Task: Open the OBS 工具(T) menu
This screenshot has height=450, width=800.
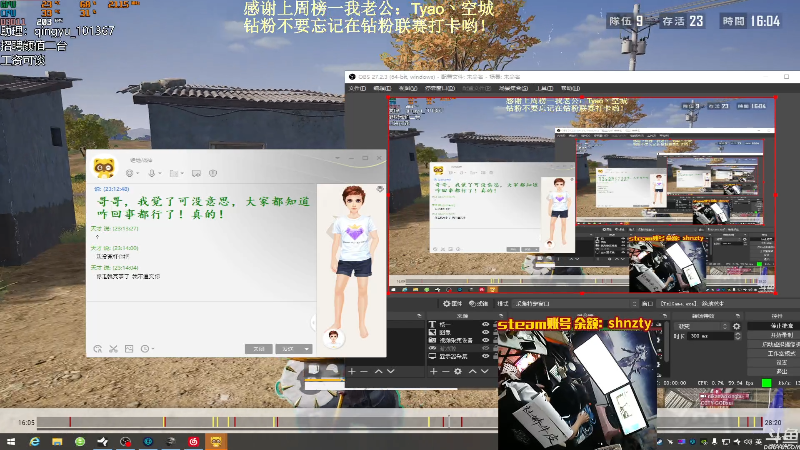Action: 544,88
